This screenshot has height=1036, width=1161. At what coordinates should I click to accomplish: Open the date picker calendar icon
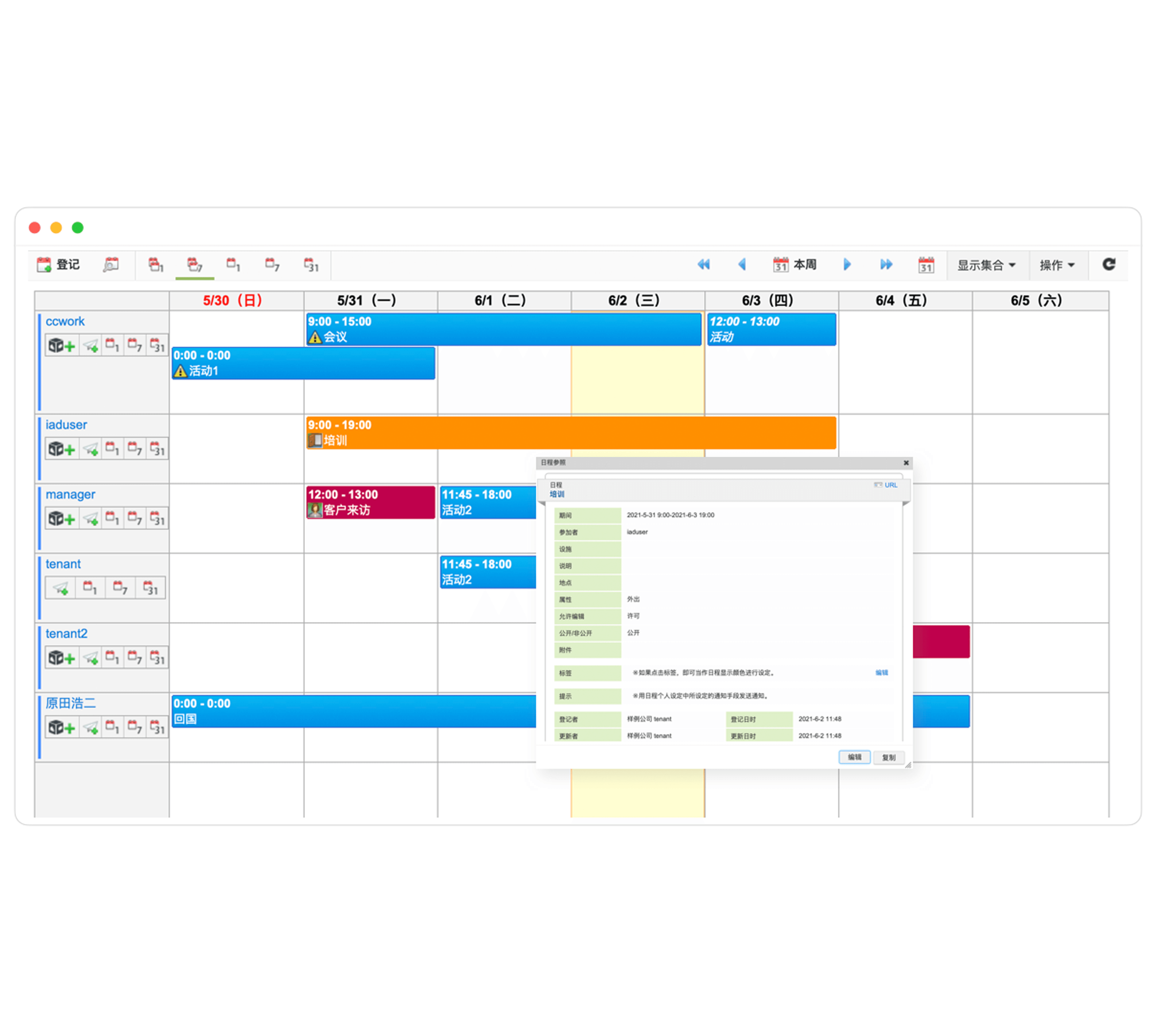(926, 265)
